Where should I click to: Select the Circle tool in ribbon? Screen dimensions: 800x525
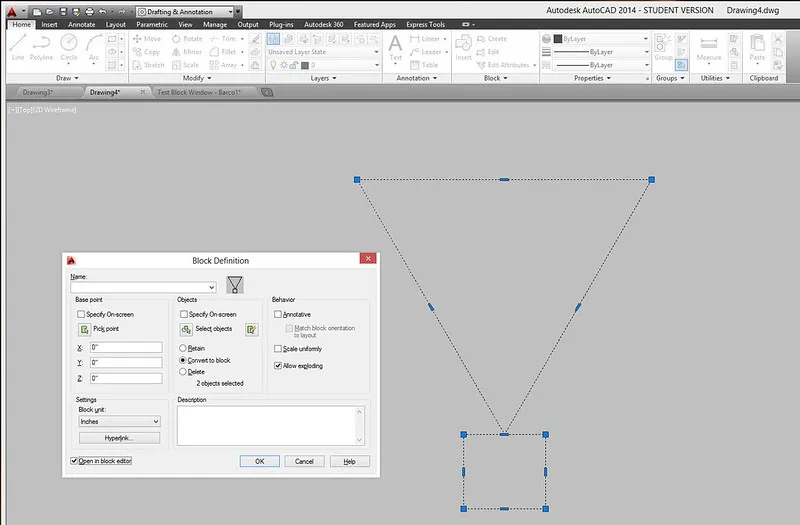69,46
